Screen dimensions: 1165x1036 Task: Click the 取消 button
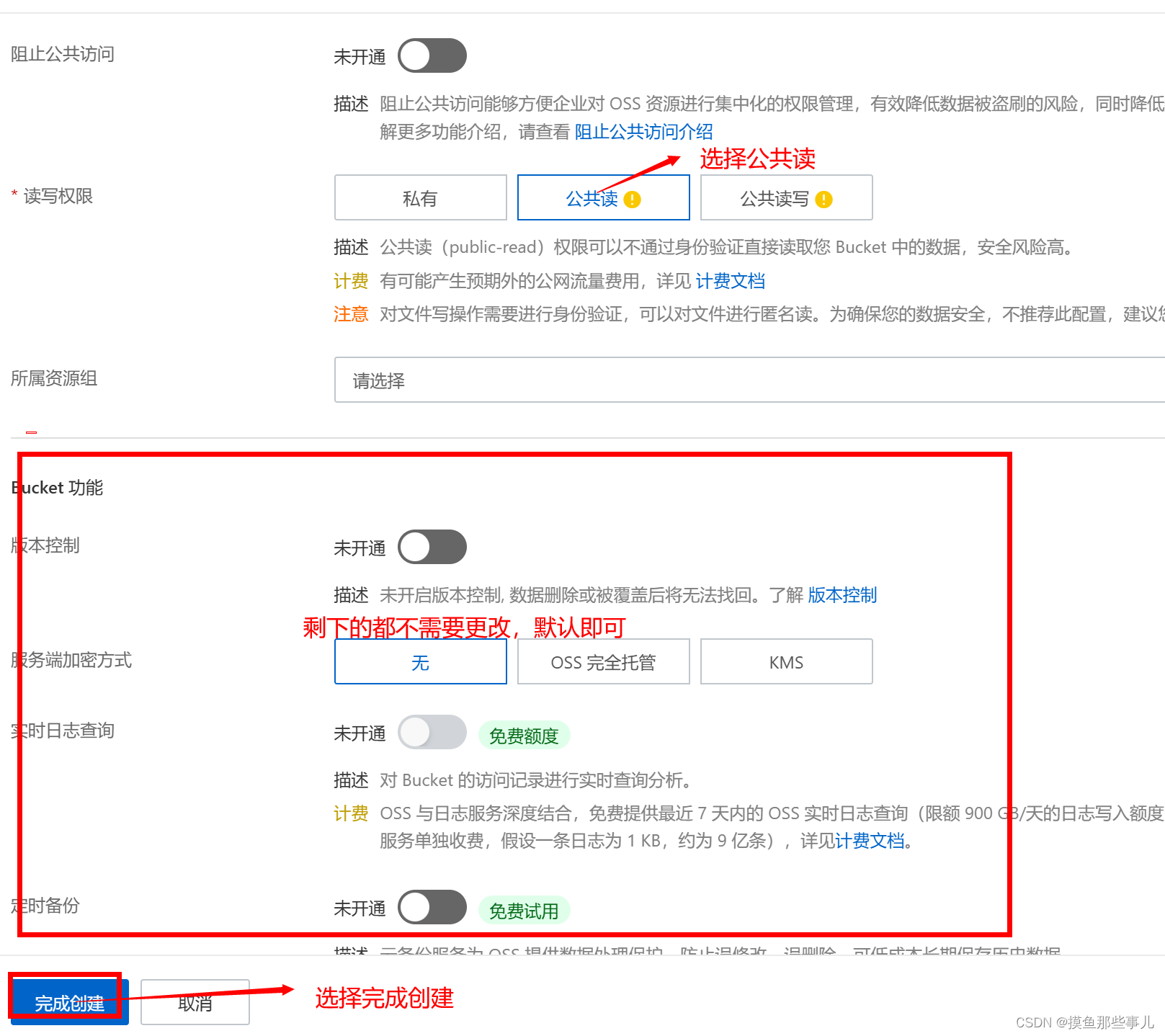tap(195, 1001)
